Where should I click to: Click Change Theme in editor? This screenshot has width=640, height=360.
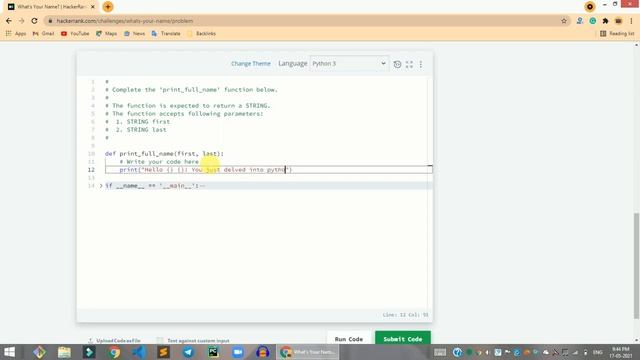(x=251, y=64)
